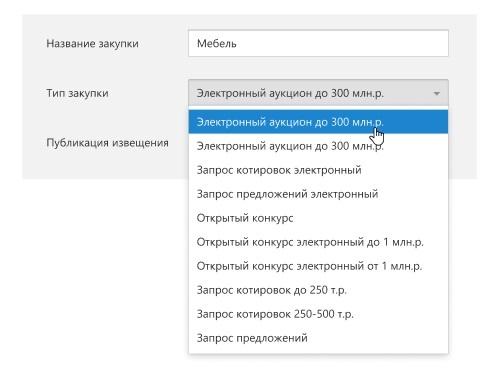Image resolution: width=500 pixels, height=375 pixels.
Task: Select Запрос котировок электронный
Action: coord(318,170)
